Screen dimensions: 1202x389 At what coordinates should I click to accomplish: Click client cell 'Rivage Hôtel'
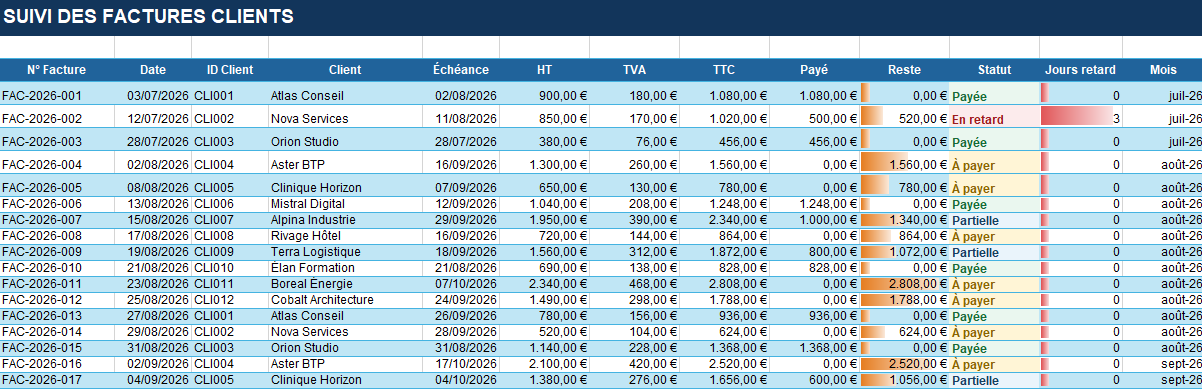345,236
